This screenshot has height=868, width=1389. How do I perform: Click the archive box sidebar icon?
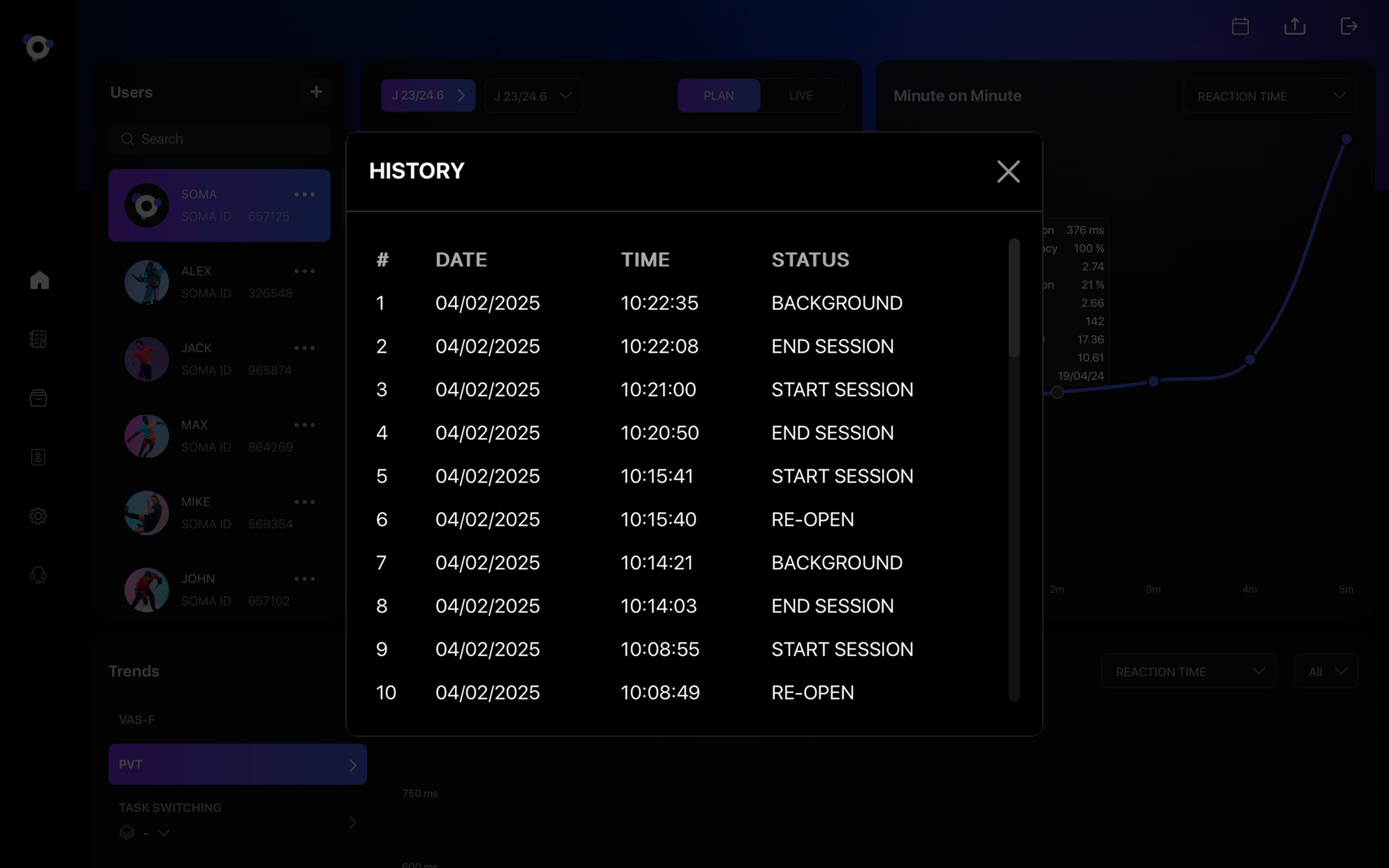click(39, 398)
